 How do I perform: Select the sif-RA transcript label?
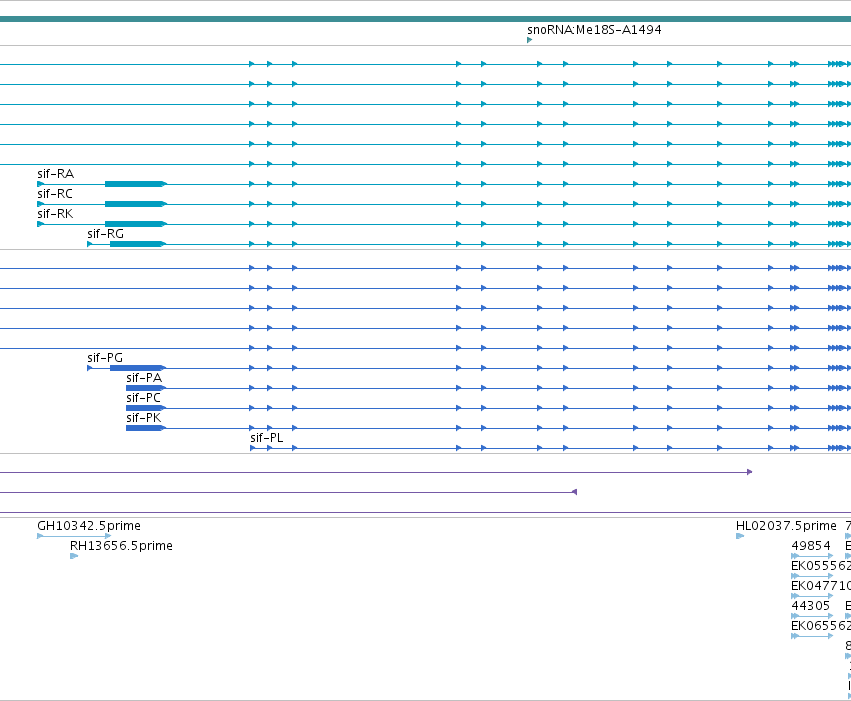55,174
